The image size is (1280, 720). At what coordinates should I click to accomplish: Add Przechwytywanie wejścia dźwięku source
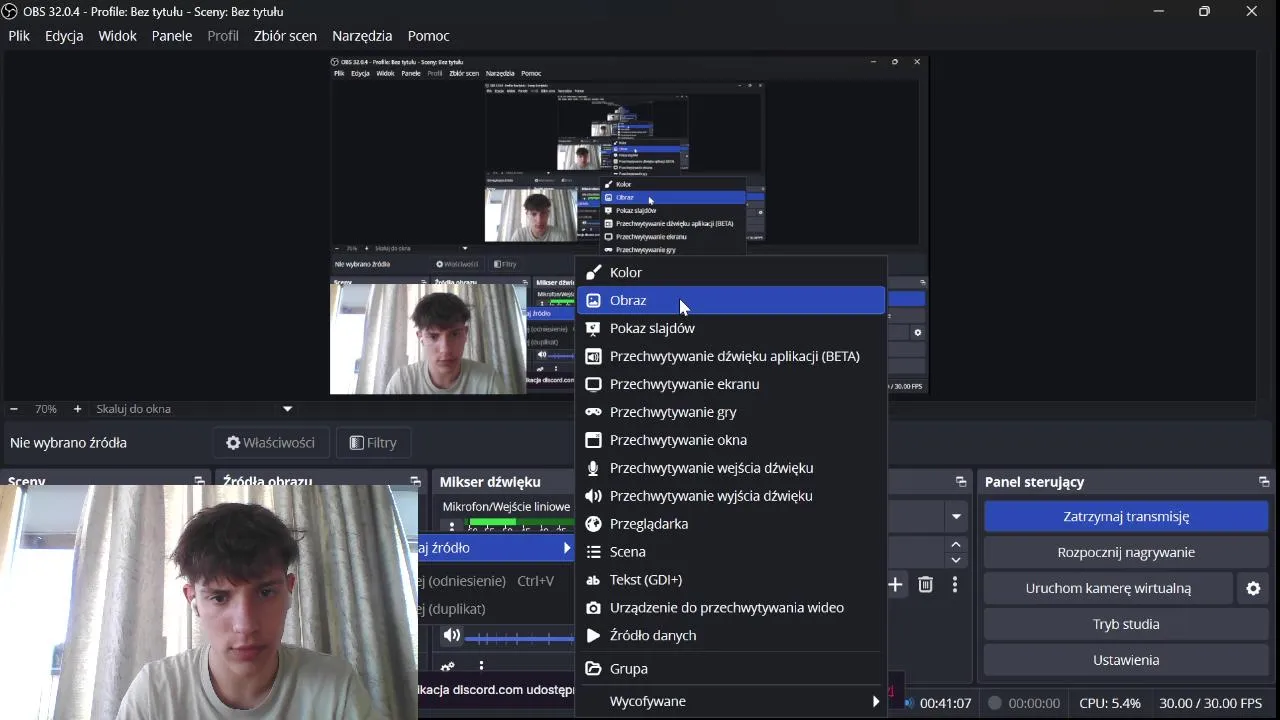731,468
